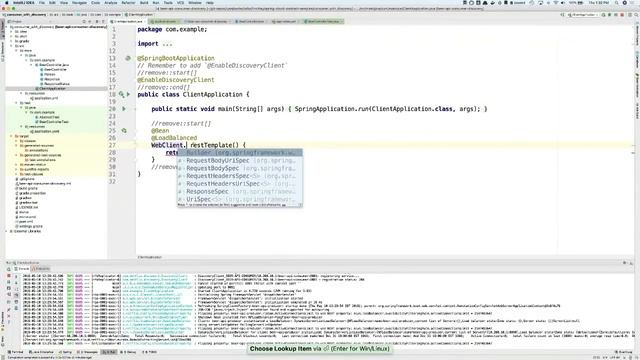Open the Analyze menu
640x360 pixels.
111,2
